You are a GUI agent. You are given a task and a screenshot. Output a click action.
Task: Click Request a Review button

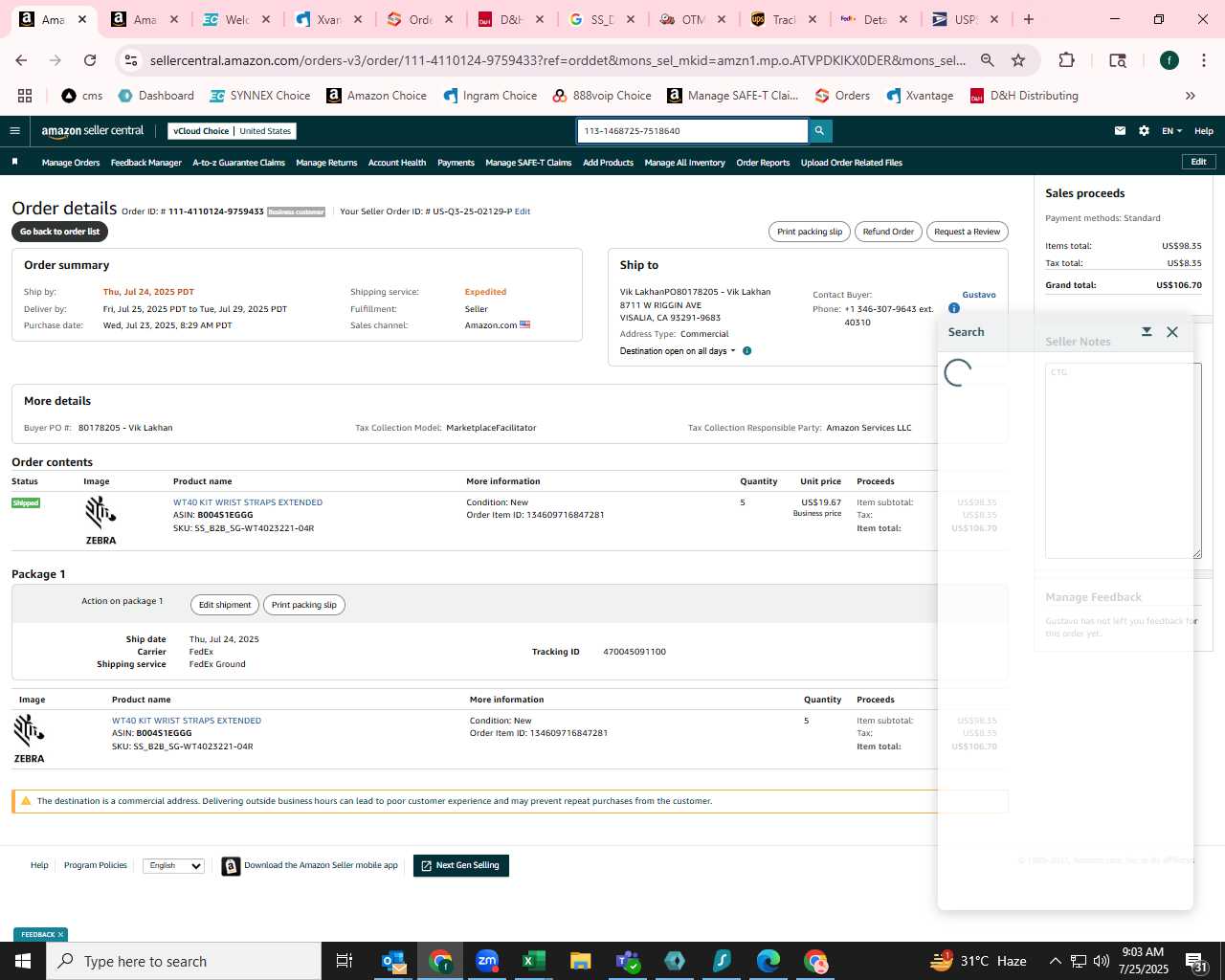point(967,232)
